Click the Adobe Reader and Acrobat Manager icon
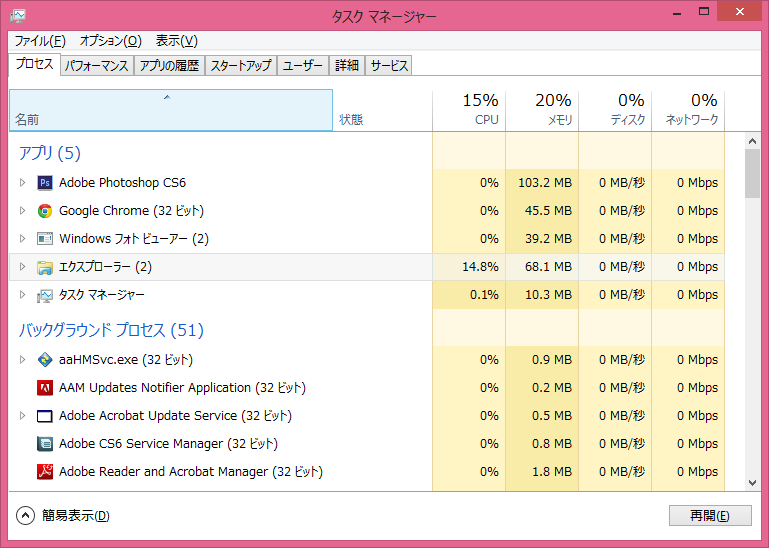The width and height of the screenshot is (769, 548). coord(45,471)
